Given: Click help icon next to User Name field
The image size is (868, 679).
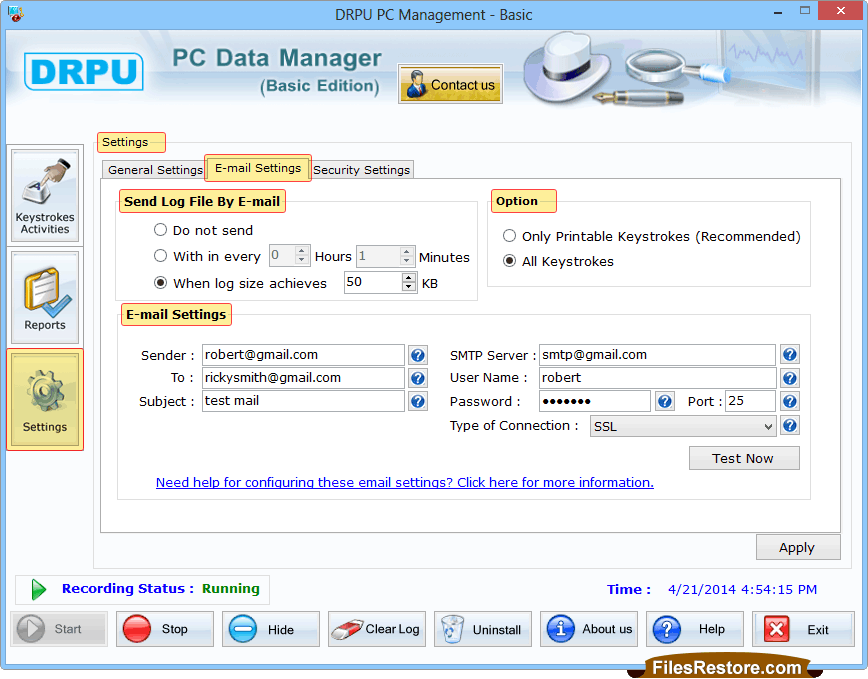Looking at the screenshot, I should [790, 378].
